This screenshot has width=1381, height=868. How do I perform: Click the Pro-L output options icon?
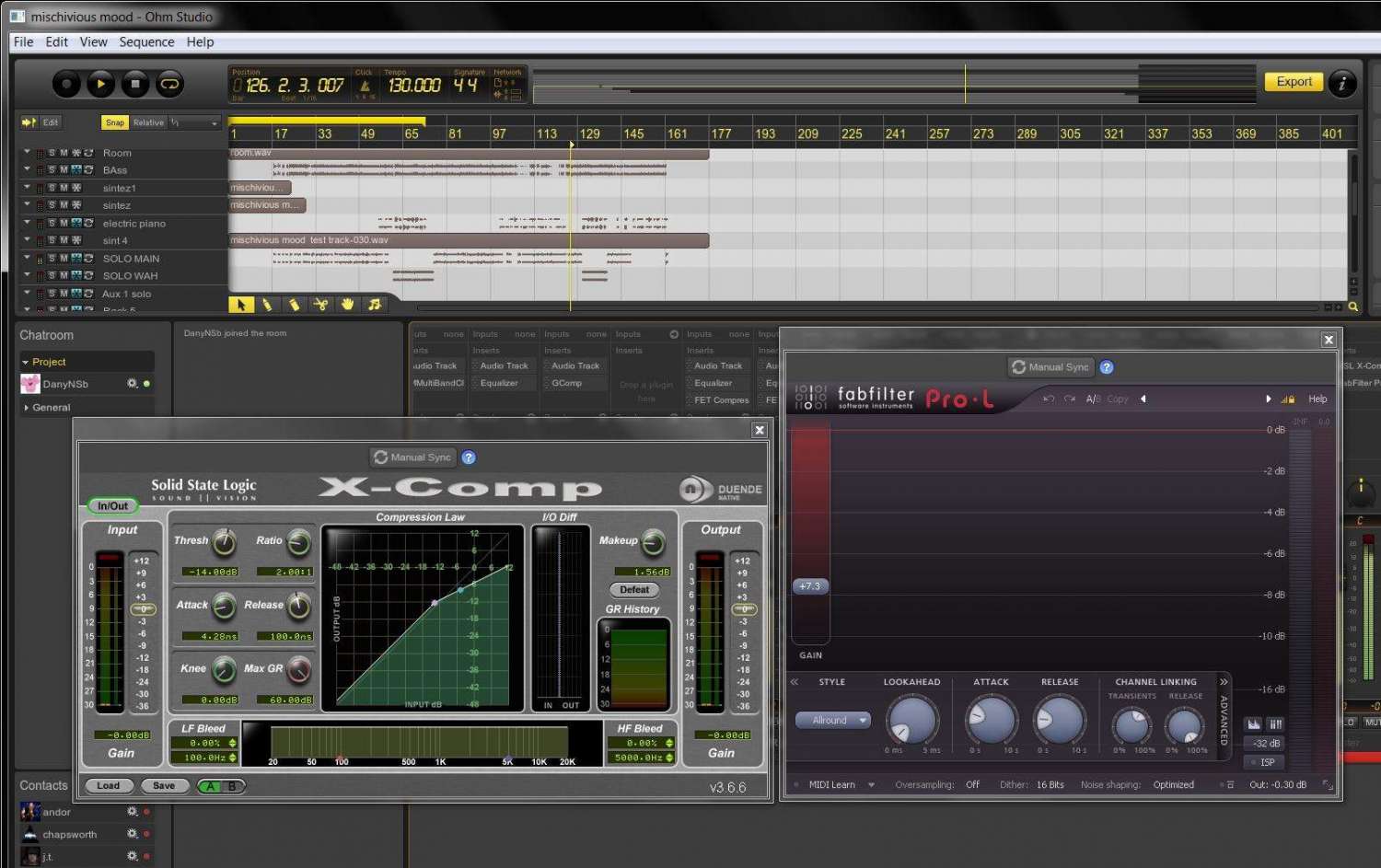pyautogui.click(x=1229, y=785)
